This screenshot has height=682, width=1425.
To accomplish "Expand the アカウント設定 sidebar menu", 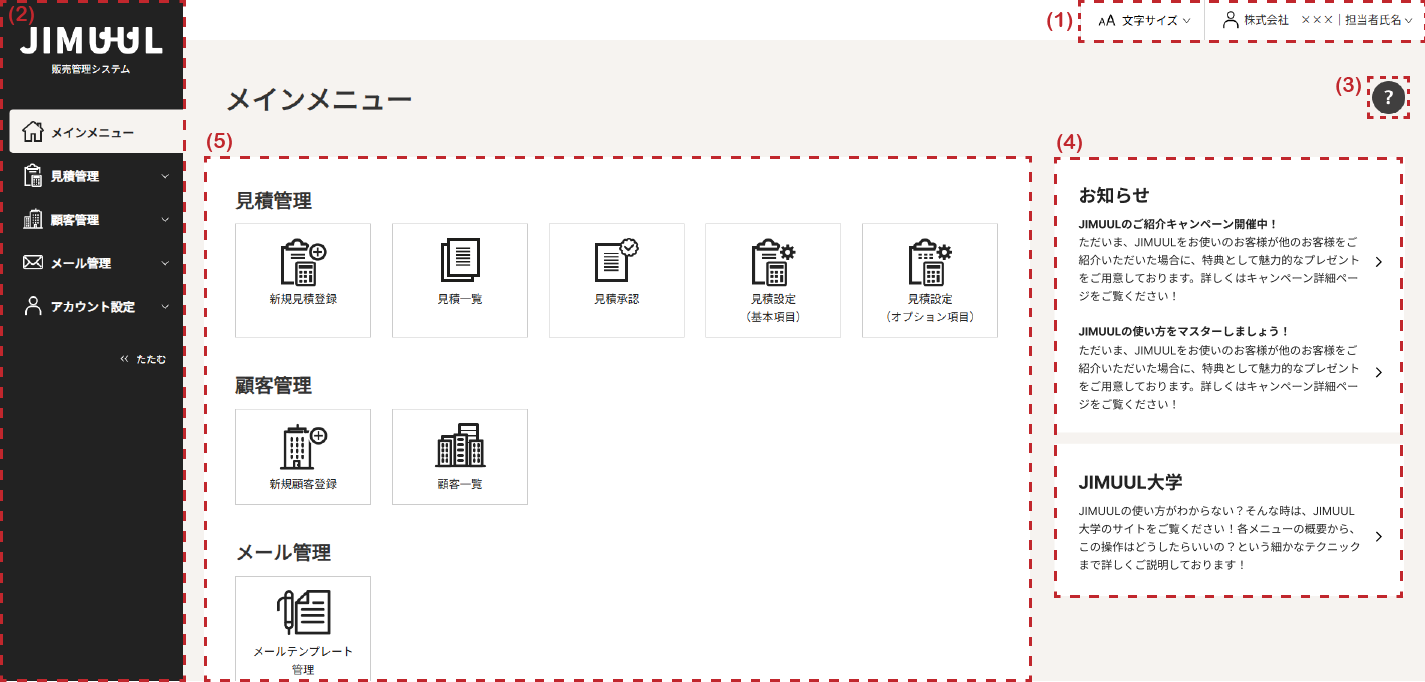I will [x=95, y=307].
